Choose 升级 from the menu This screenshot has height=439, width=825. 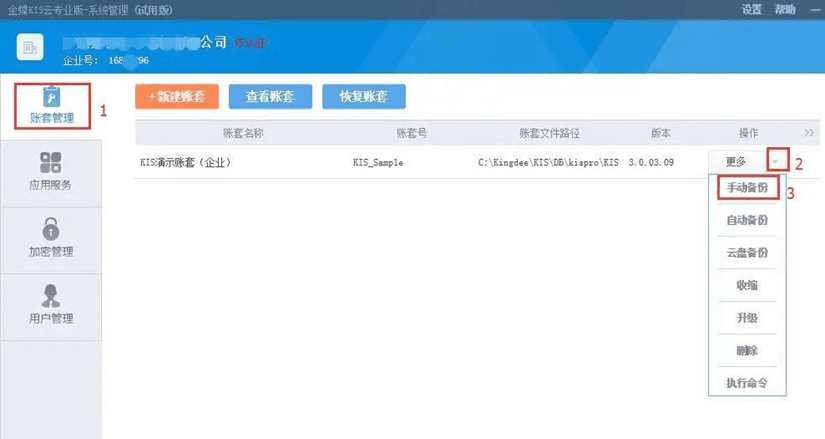click(x=747, y=318)
